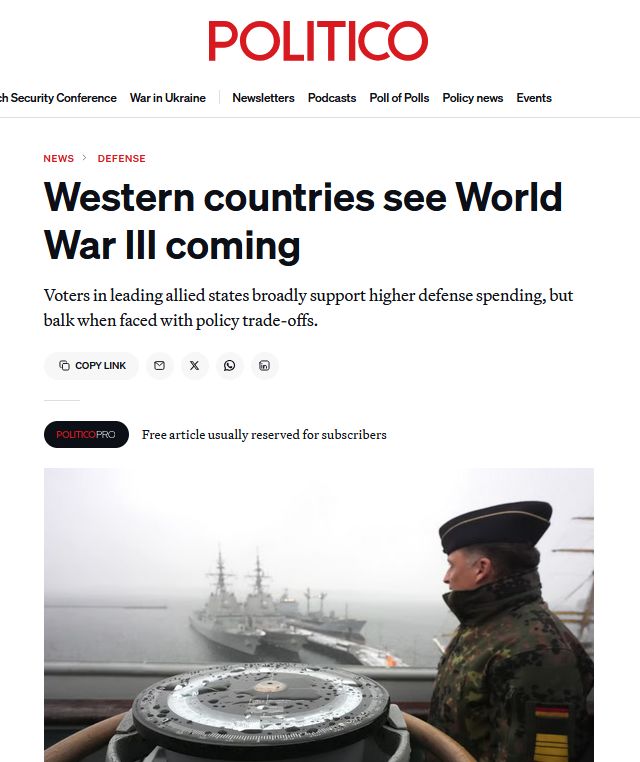Click the COPY LINK button
Image resolution: width=640 pixels, height=762 pixels.
tap(91, 365)
